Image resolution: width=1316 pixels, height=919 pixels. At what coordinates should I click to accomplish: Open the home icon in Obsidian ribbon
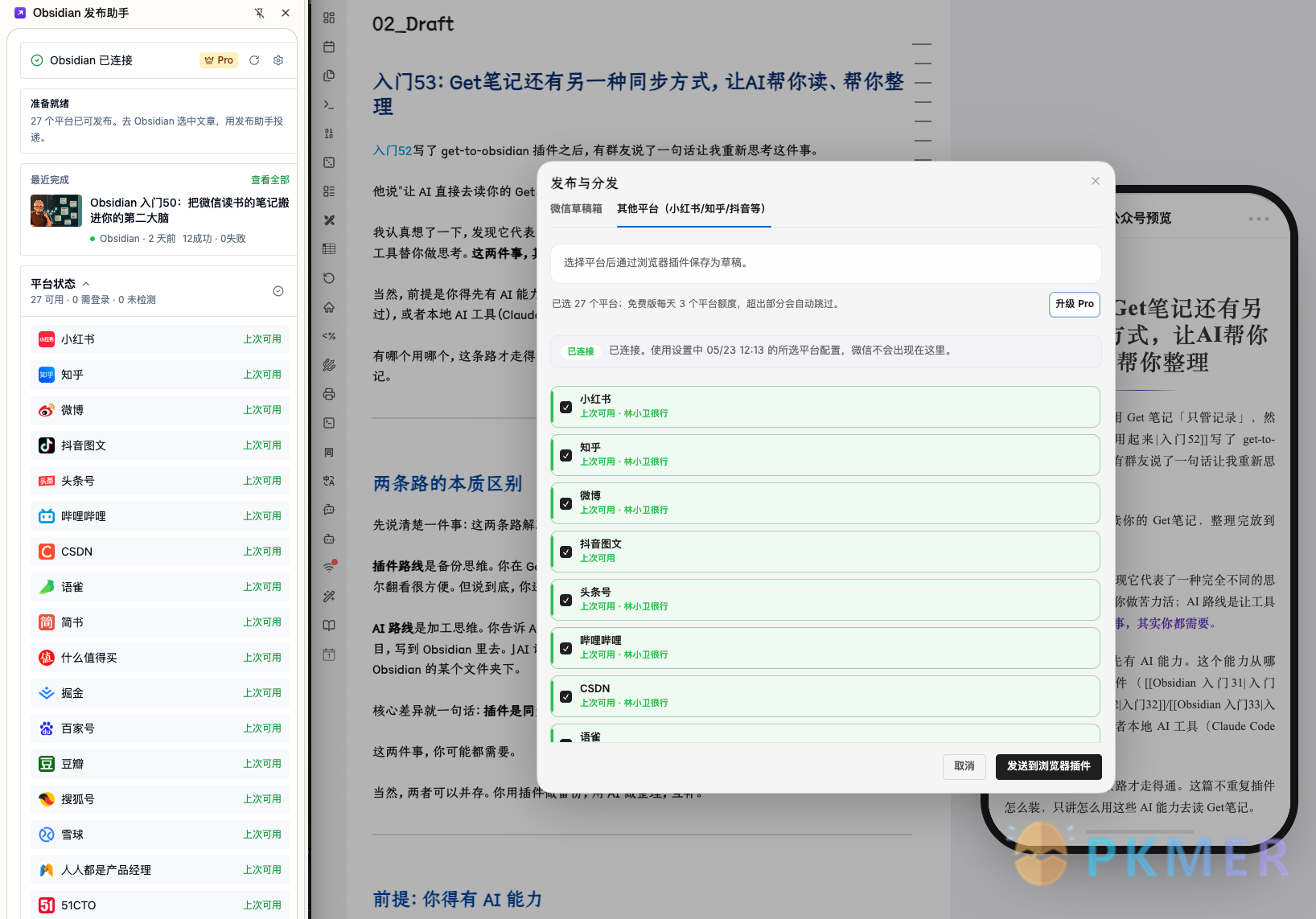[x=329, y=307]
